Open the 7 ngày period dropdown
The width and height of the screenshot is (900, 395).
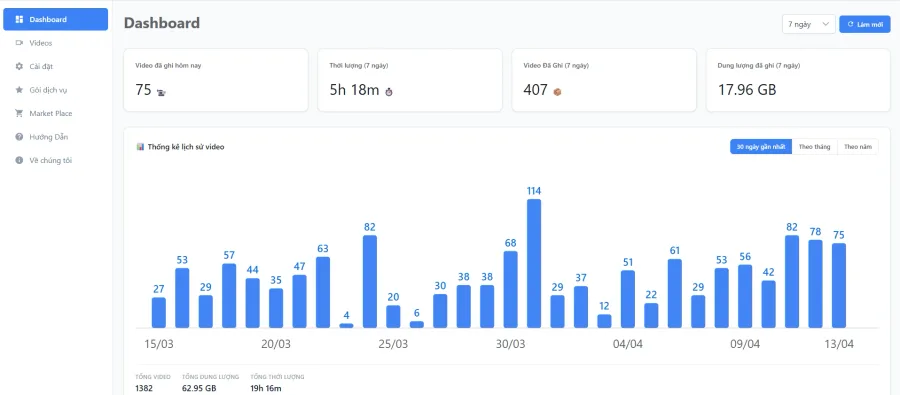point(808,24)
